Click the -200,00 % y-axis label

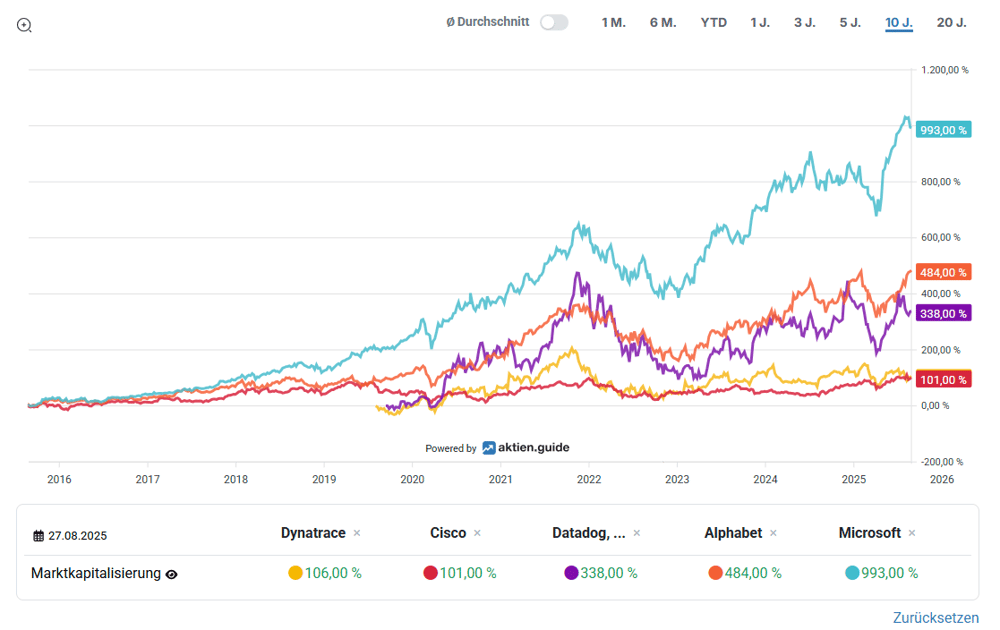click(x=942, y=462)
